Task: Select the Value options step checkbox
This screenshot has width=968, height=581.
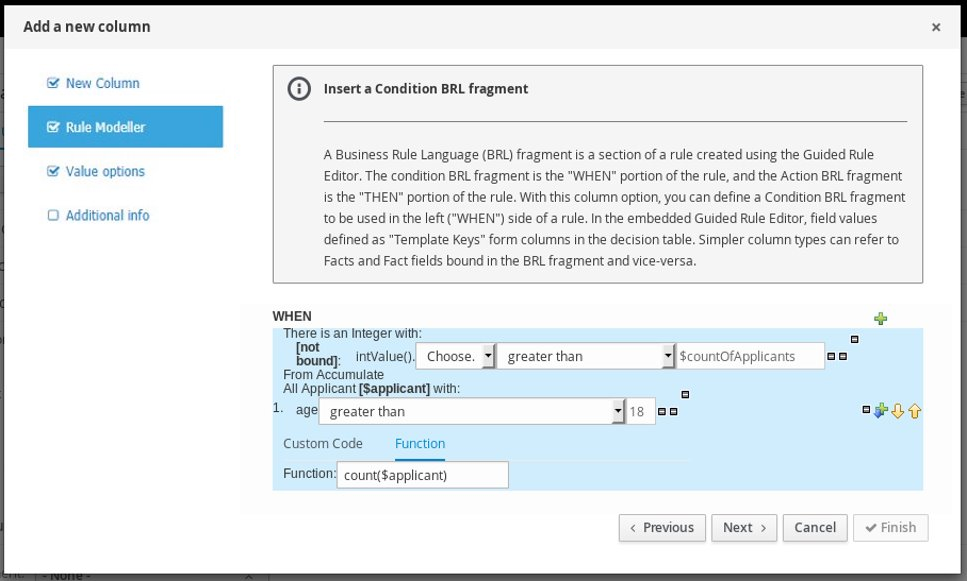Action: click(x=53, y=171)
